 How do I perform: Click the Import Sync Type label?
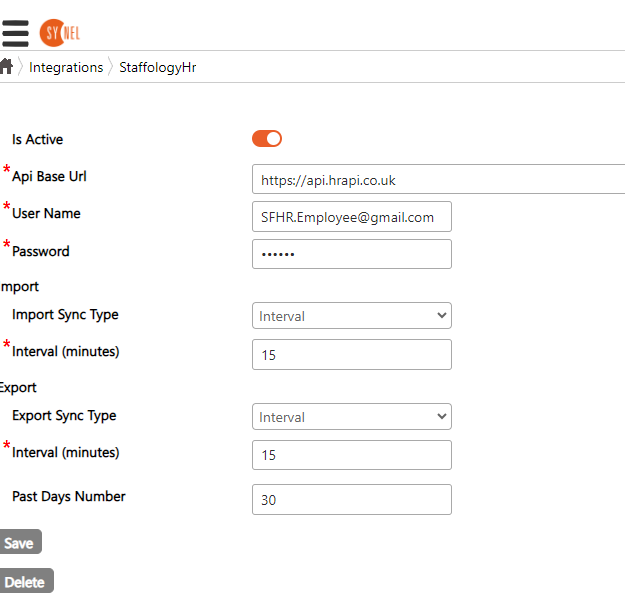(x=65, y=315)
